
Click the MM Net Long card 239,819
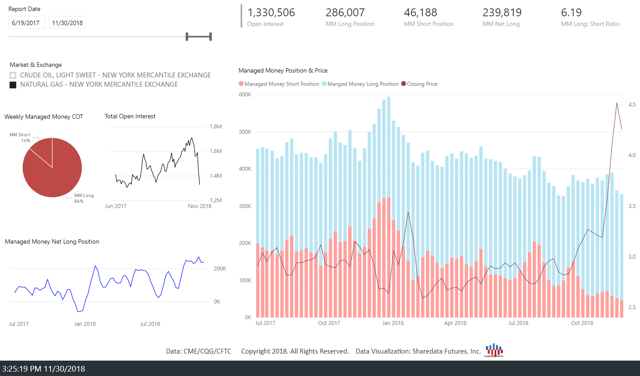click(502, 17)
